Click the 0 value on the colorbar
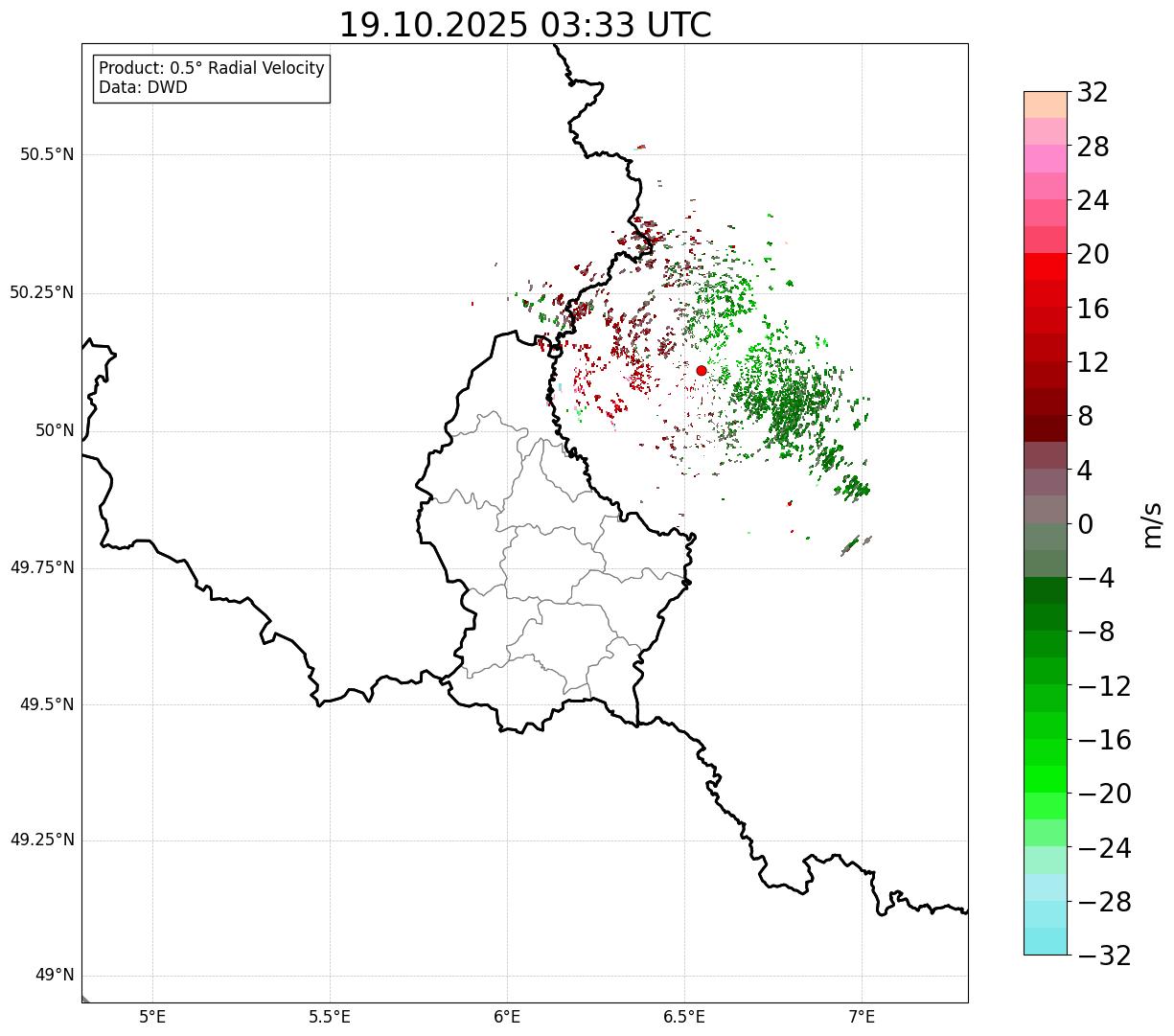Image resolution: width=1174 pixels, height=1036 pixels. click(1086, 524)
